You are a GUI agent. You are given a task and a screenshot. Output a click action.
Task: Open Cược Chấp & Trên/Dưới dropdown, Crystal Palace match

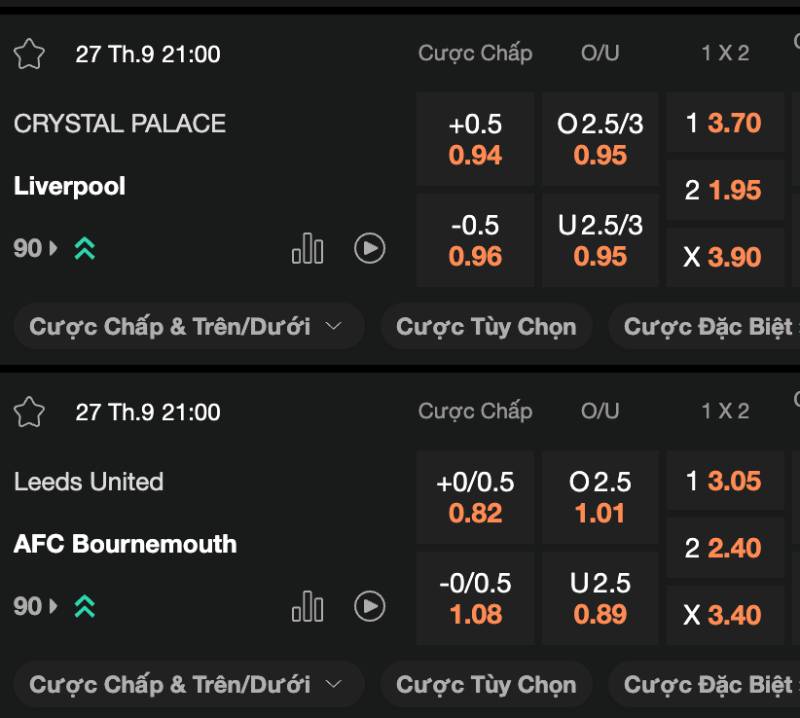[x=187, y=327]
